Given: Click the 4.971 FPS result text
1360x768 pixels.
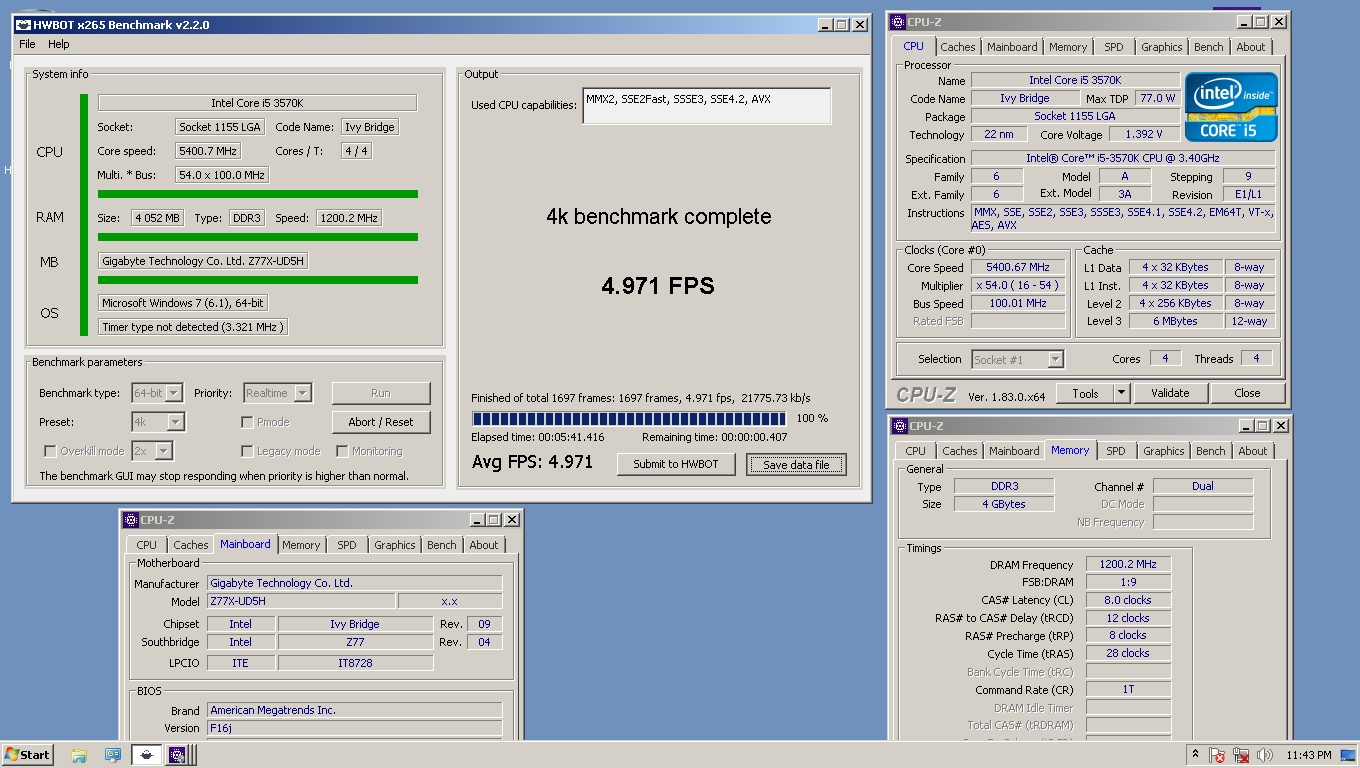Looking at the screenshot, I should [658, 286].
